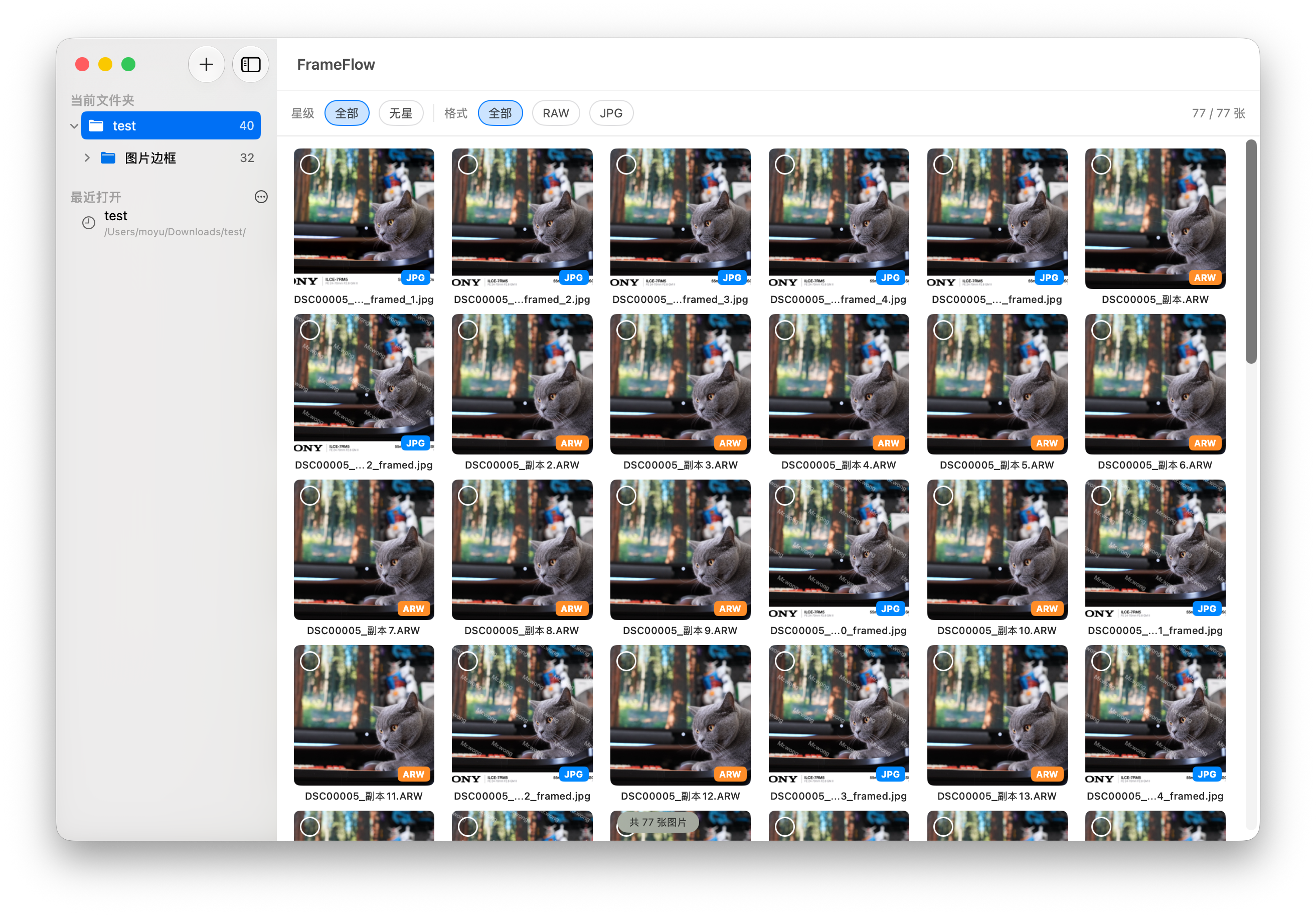Filter by 无星 rating
Viewport: 1316px width, 915px height.
(x=401, y=113)
